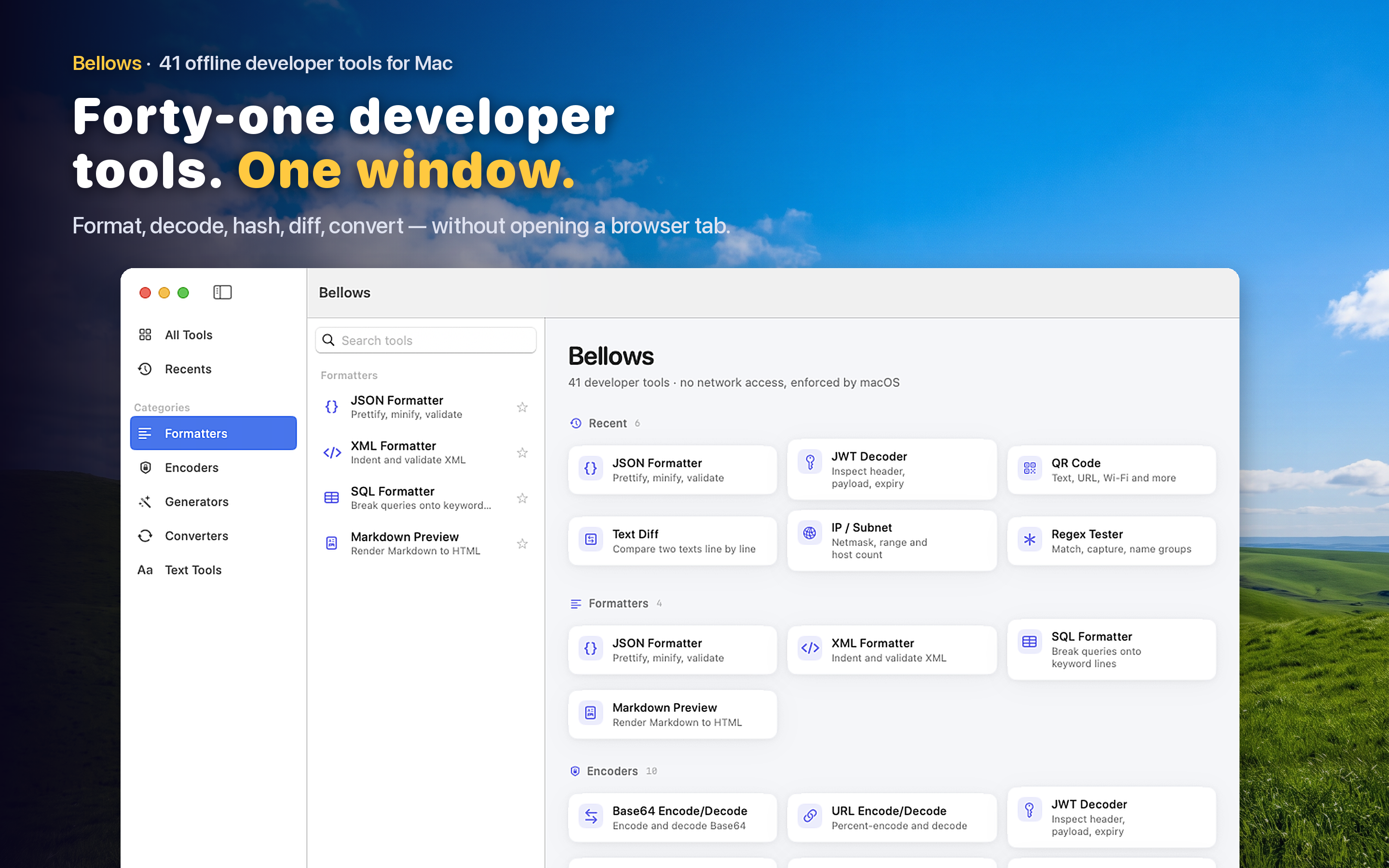The width and height of the screenshot is (1389, 868).
Task: Click the Encoders shield icon in sidebar
Action: point(145,468)
